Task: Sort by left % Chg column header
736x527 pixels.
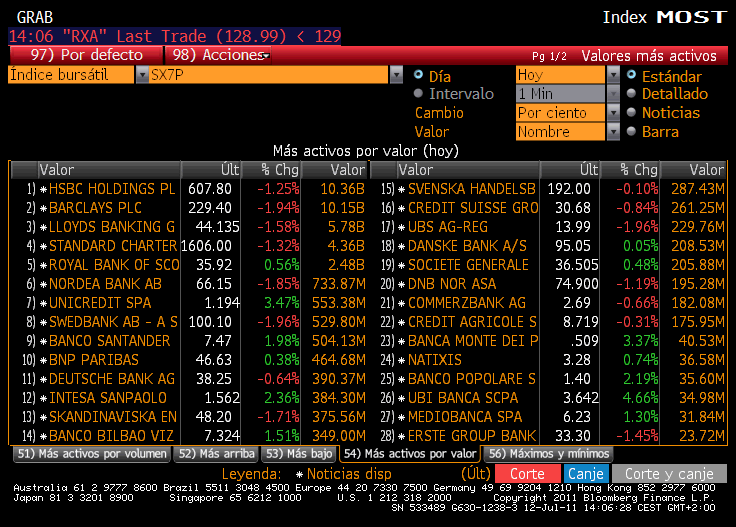Action: [271, 170]
